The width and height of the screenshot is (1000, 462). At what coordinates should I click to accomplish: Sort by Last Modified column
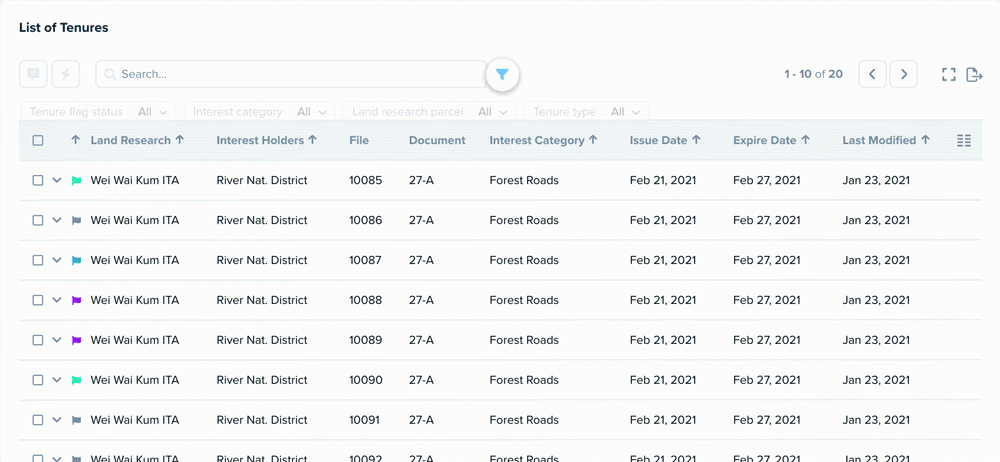click(x=884, y=140)
